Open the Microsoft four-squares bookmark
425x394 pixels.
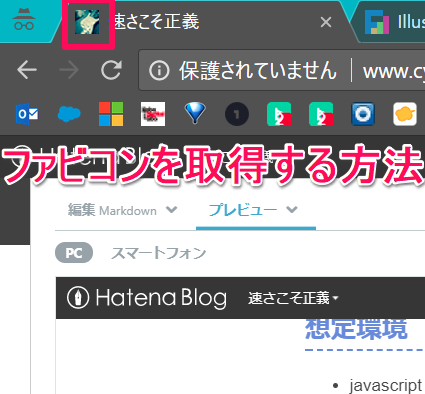(x=111, y=114)
